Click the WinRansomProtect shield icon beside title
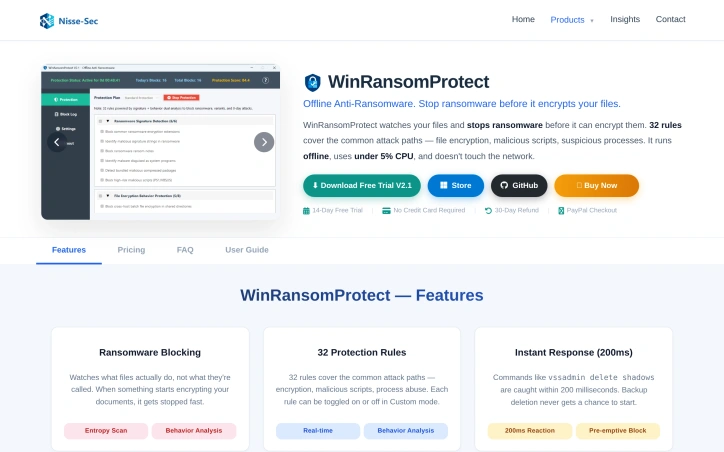 (x=313, y=83)
